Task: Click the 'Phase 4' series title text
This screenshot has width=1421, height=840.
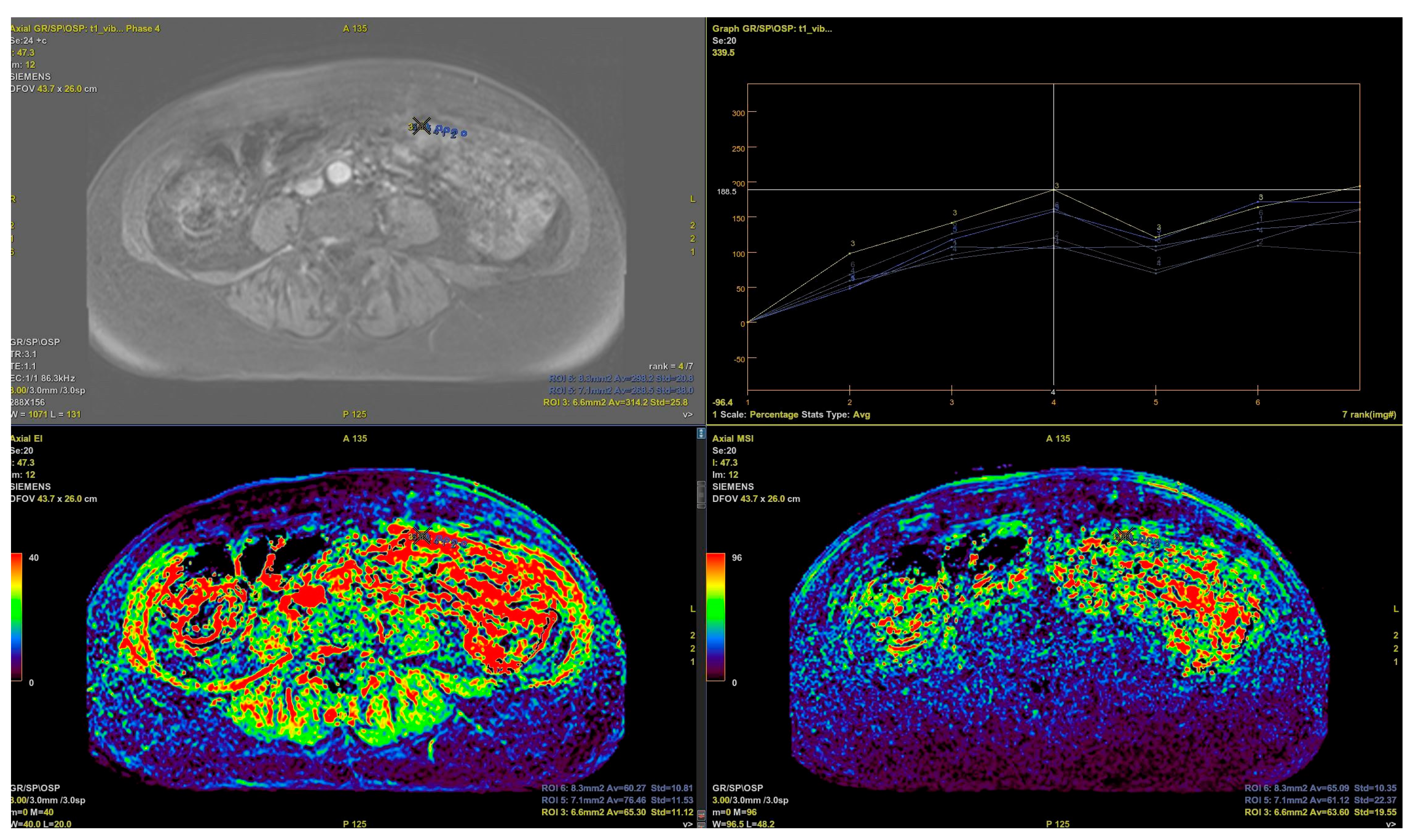Action: (x=143, y=28)
